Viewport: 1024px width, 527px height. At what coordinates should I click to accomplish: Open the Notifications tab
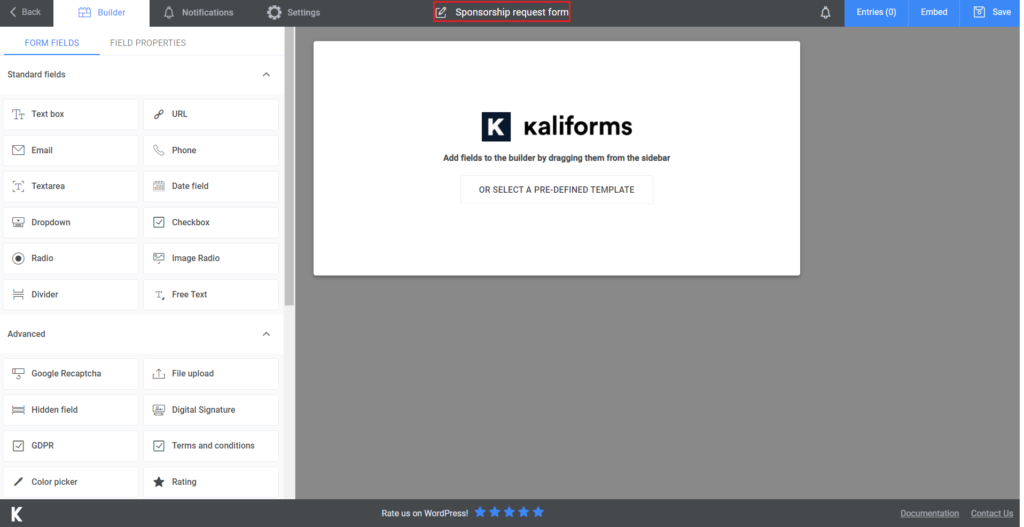(x=199, y=12)
